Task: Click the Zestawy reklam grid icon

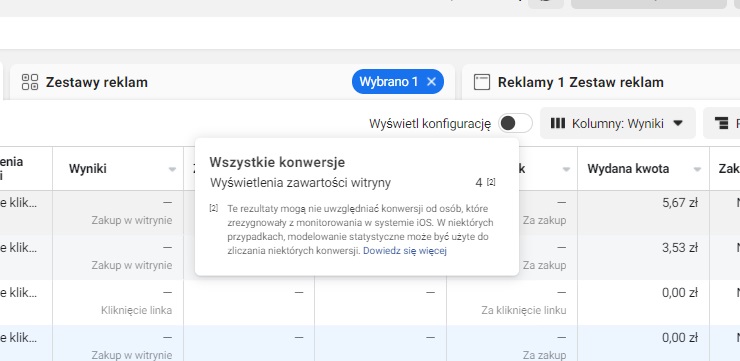Action: coord(30,82)
